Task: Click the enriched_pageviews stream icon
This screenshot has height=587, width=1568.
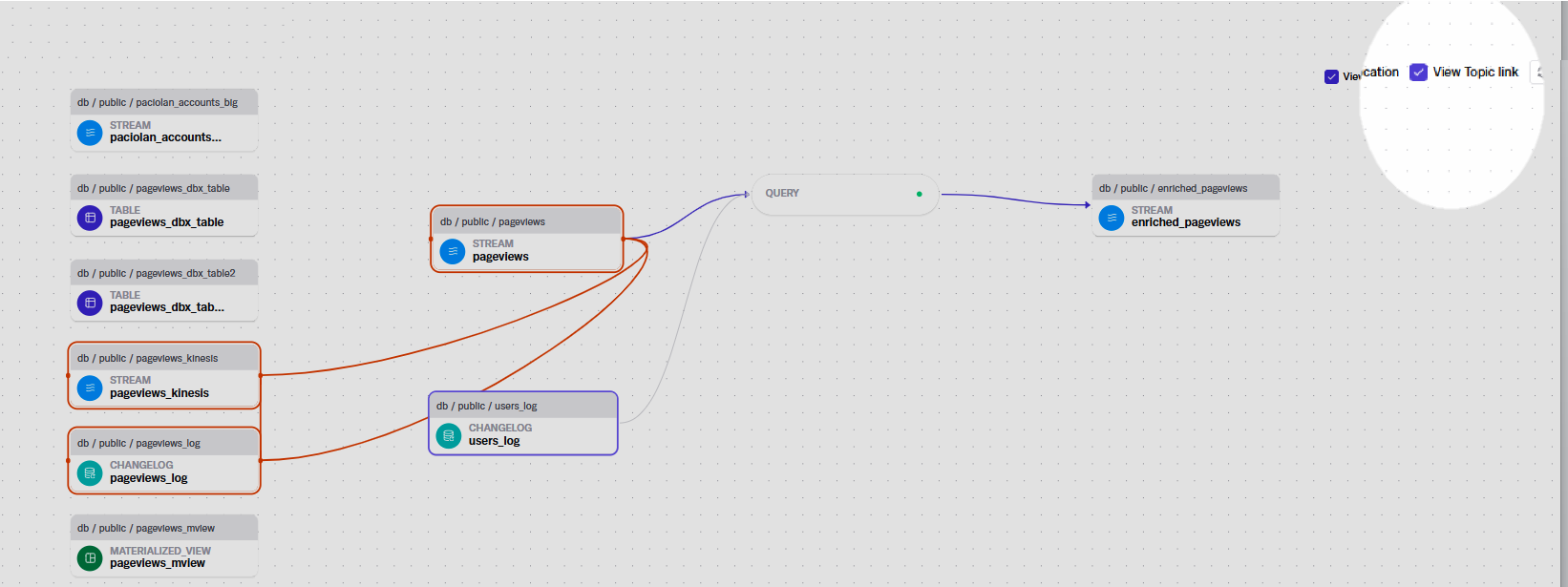Action: point(1112,218)
